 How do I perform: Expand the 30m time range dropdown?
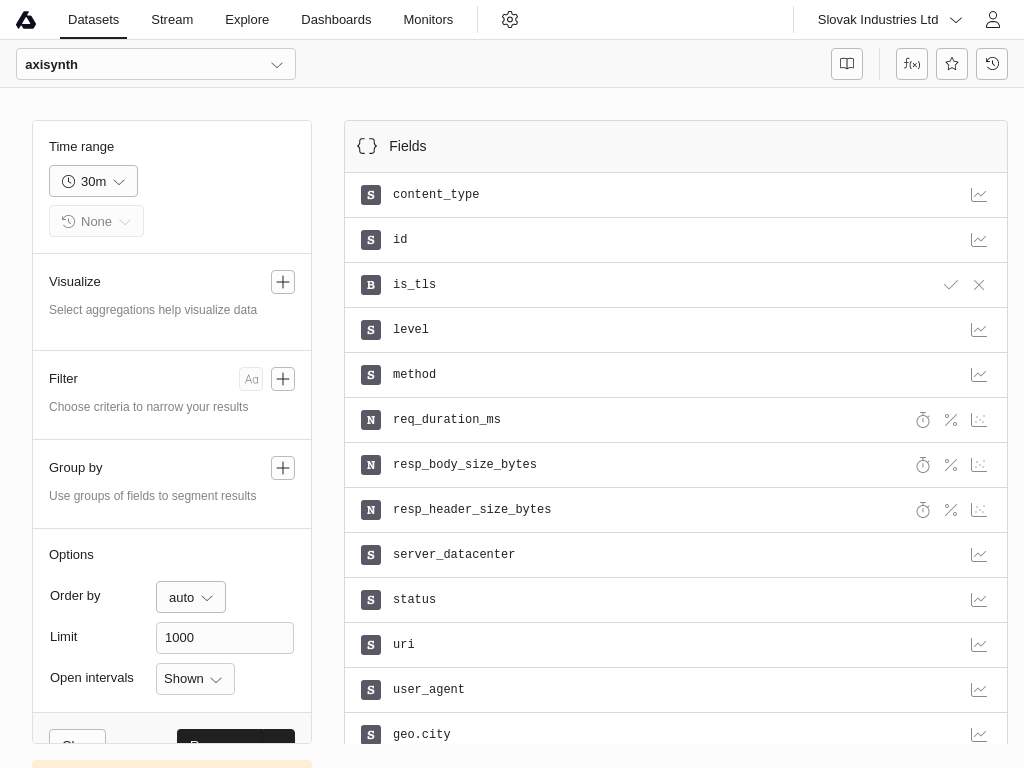[x=93, y=181]
